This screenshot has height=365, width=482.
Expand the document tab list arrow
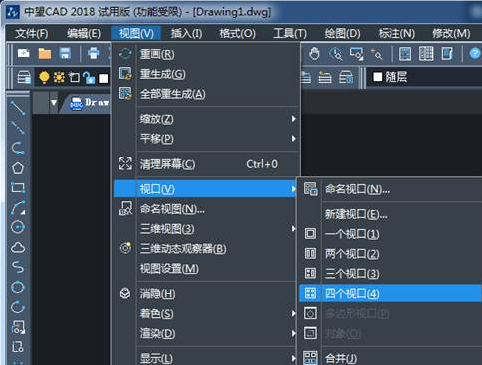[54, 103]
